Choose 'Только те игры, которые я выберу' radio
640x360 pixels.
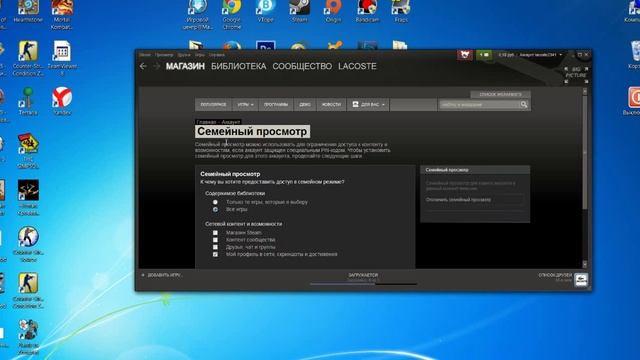[x=215, y=202]
